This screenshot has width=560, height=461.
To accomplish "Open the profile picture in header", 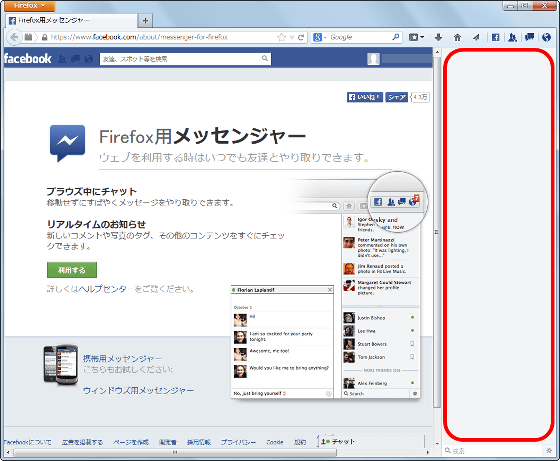I will tap(373, 59).
